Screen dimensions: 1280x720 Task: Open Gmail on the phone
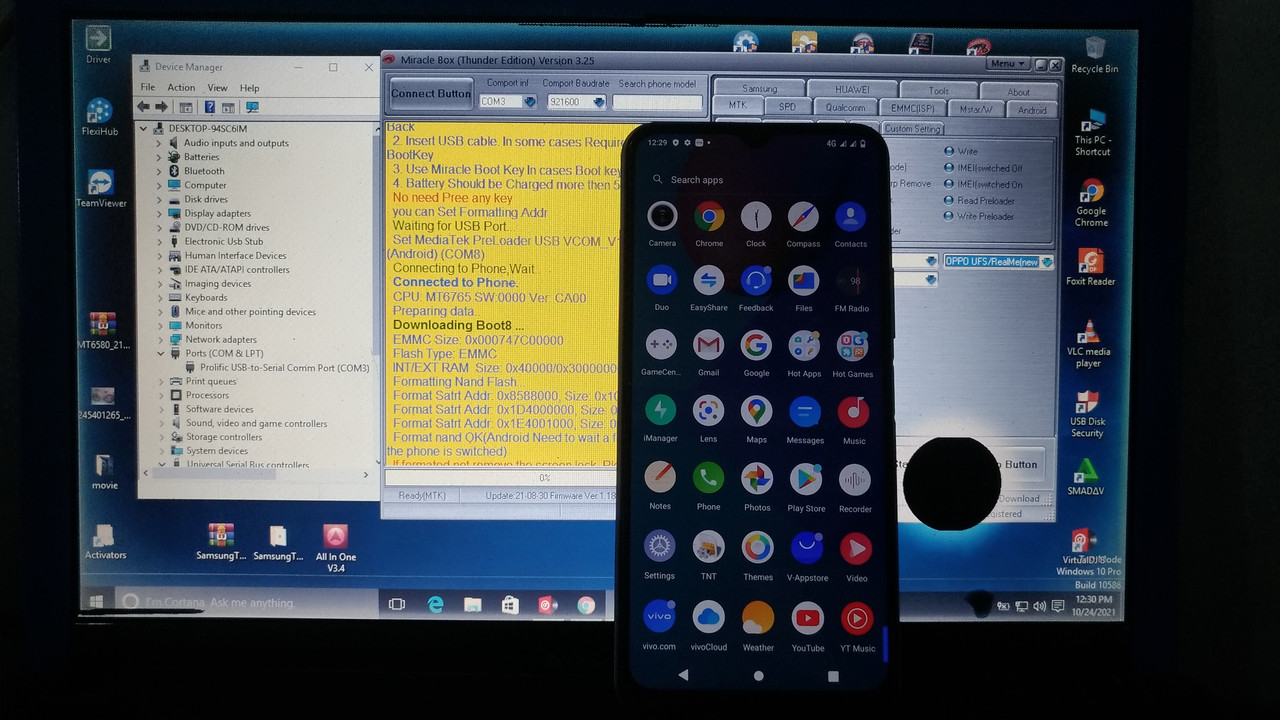[709, 346]
